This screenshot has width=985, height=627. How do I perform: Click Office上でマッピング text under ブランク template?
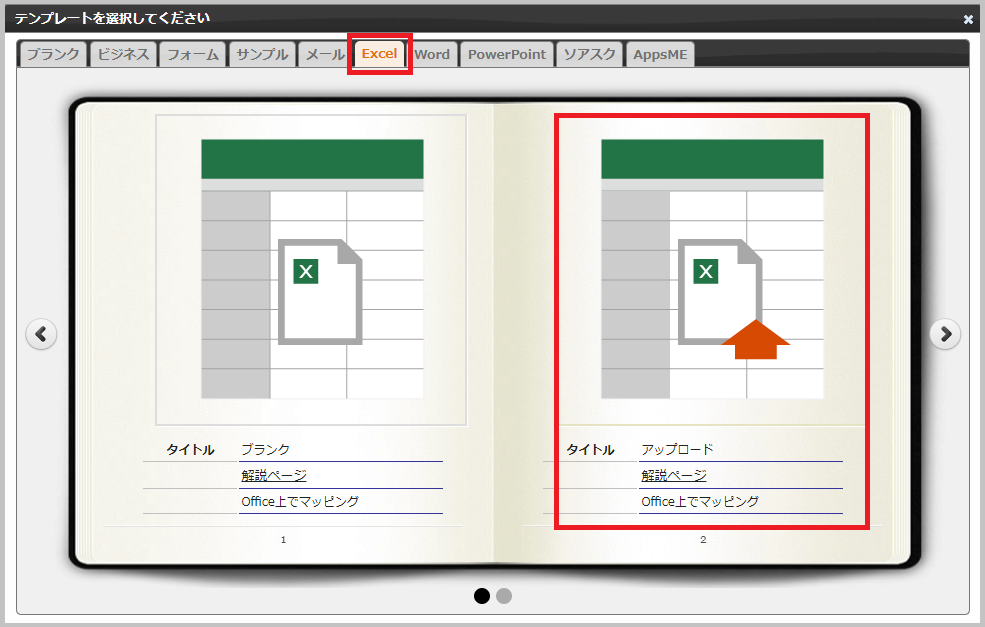point(300,502)
